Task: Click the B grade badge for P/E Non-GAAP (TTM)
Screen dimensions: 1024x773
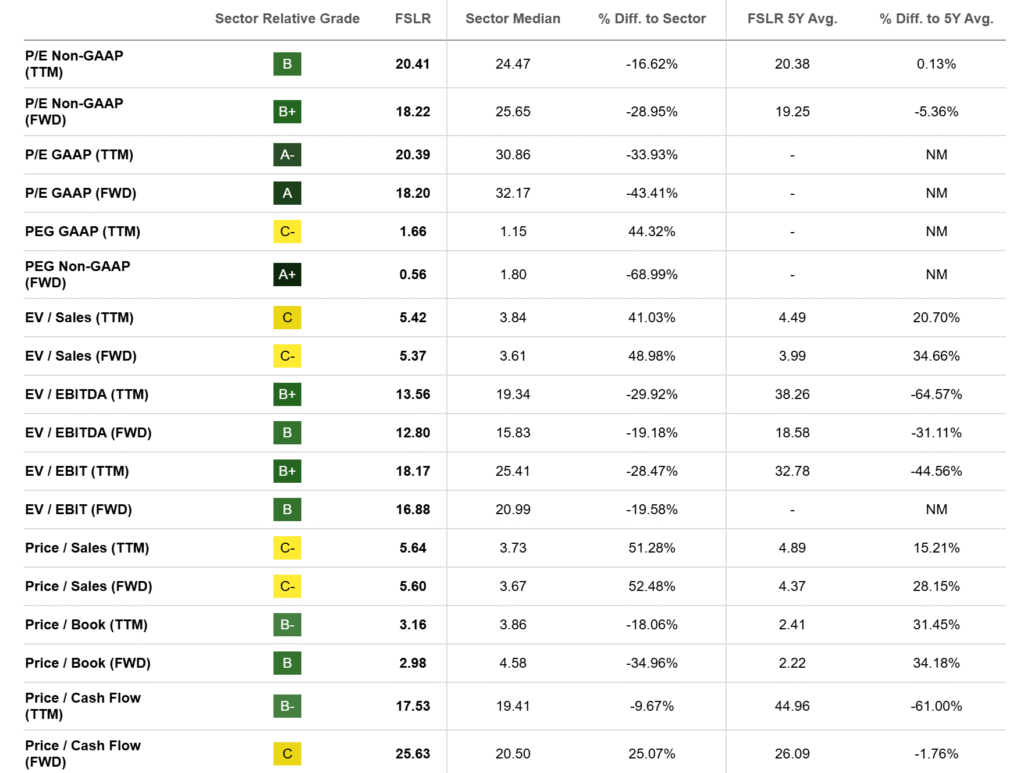Action: [x=287, y=64]
